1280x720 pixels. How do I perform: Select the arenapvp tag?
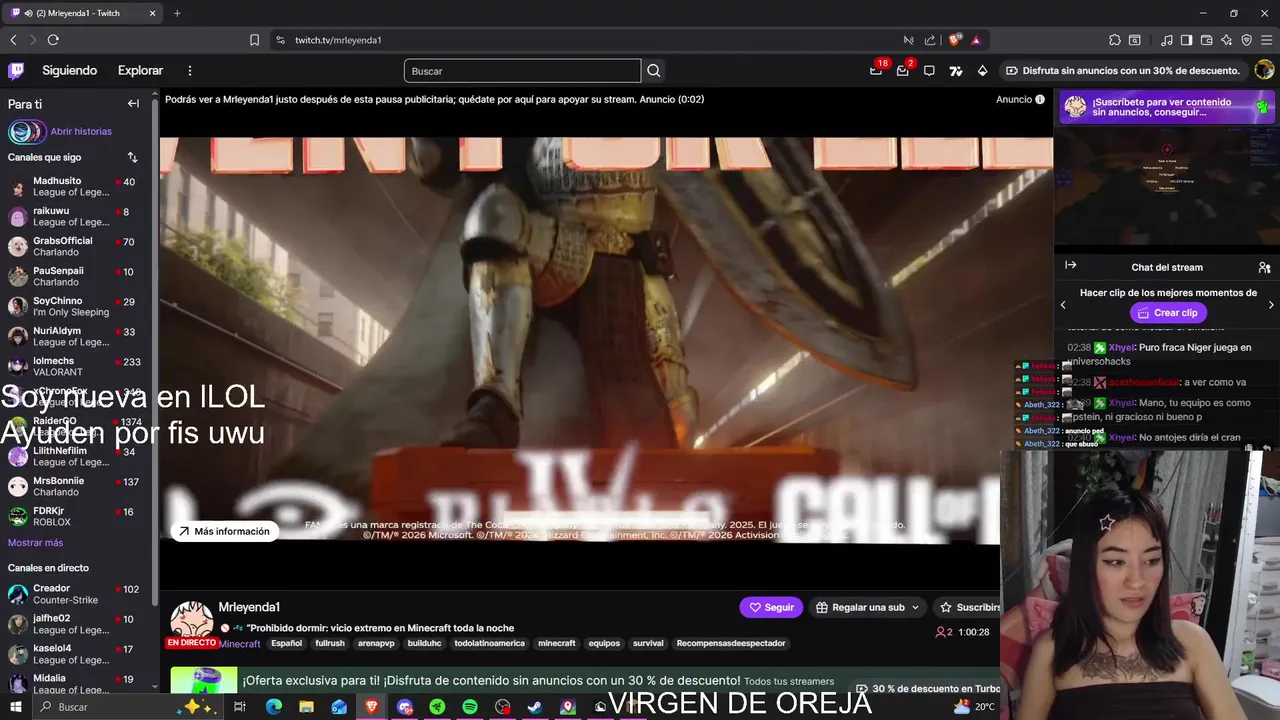coord(376,643)
